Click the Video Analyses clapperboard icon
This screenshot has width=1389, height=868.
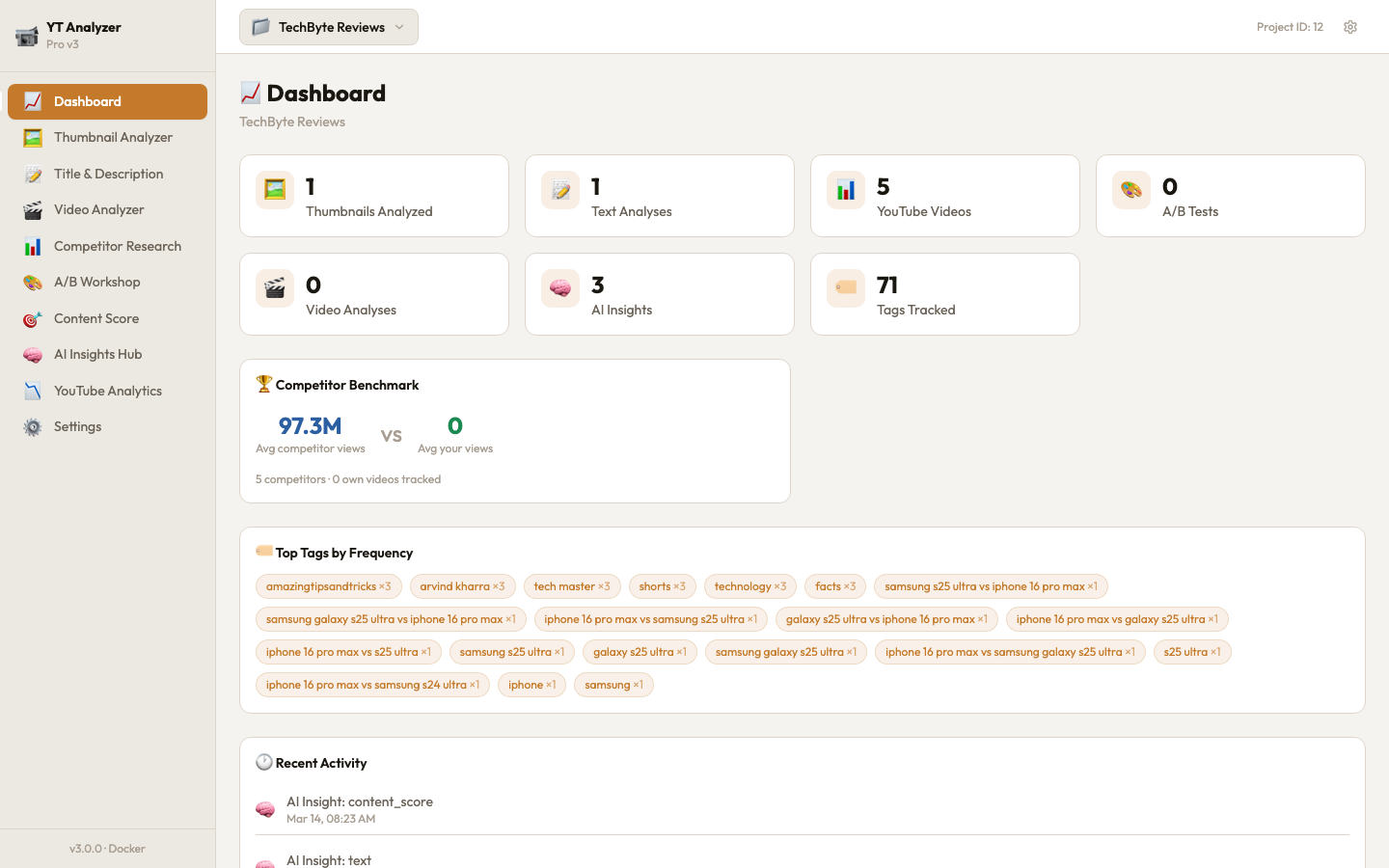tap(275, 288)
